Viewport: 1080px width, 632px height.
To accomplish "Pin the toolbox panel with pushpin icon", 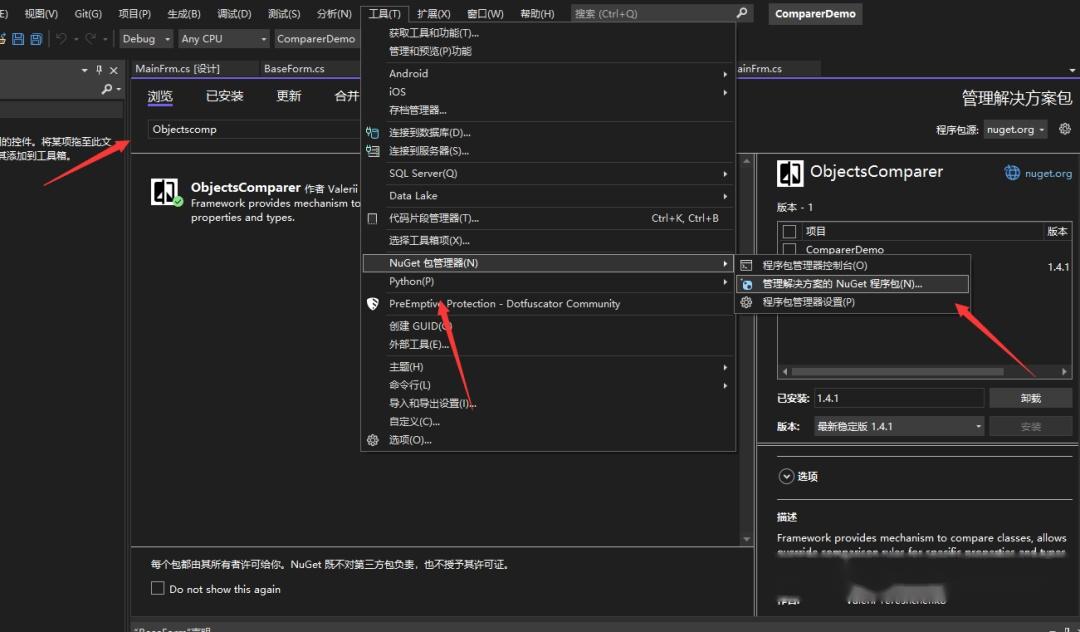I will click(99, 70).
